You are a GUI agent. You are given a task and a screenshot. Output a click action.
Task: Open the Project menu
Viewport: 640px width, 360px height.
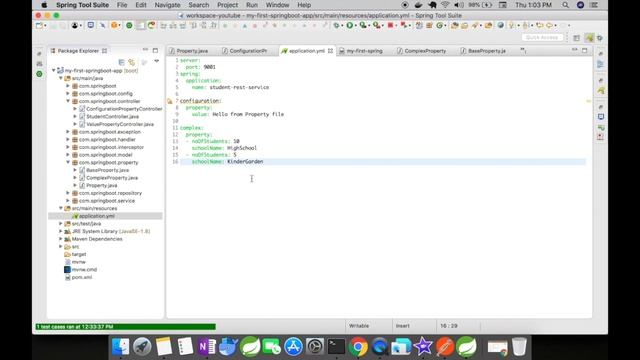pyautogui.click(x=227, y=5)
